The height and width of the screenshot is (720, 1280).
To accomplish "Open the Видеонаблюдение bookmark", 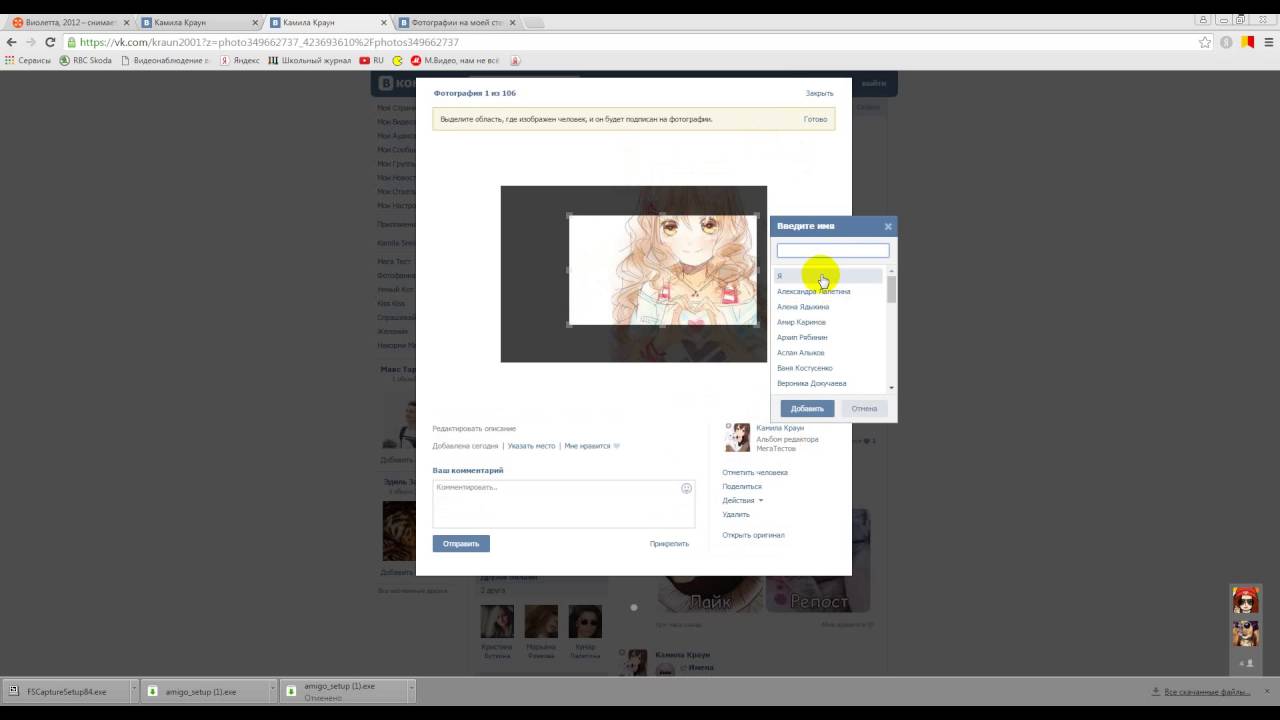I will 165,60.
